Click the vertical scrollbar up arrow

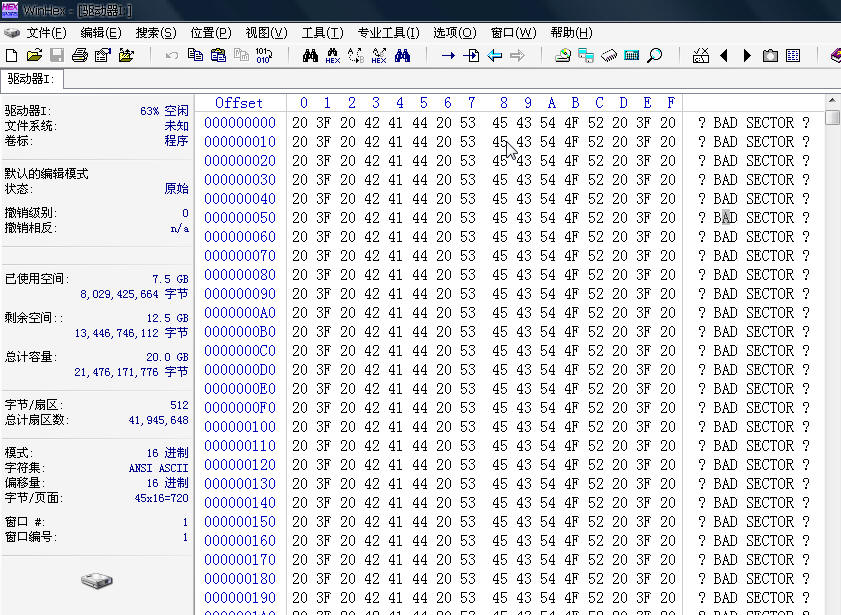coord(833,102)
